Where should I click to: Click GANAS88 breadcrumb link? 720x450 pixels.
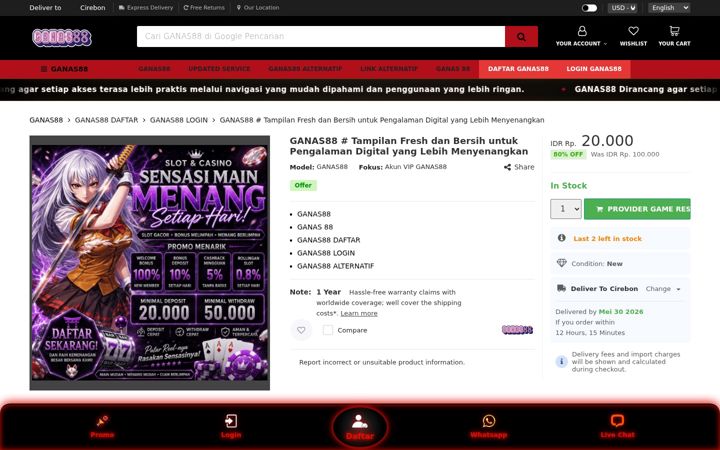point(46,120)
